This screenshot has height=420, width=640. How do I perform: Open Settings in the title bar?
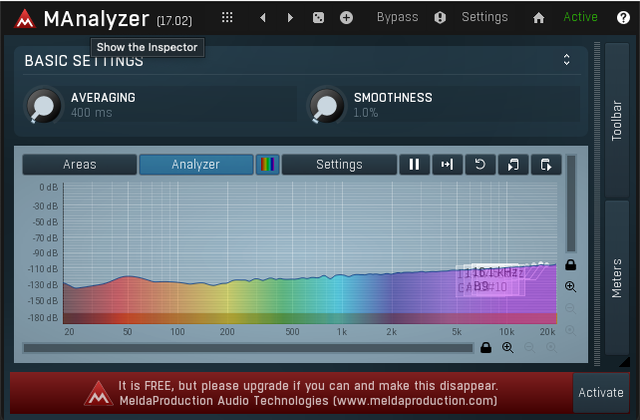[x=484, y=17]
